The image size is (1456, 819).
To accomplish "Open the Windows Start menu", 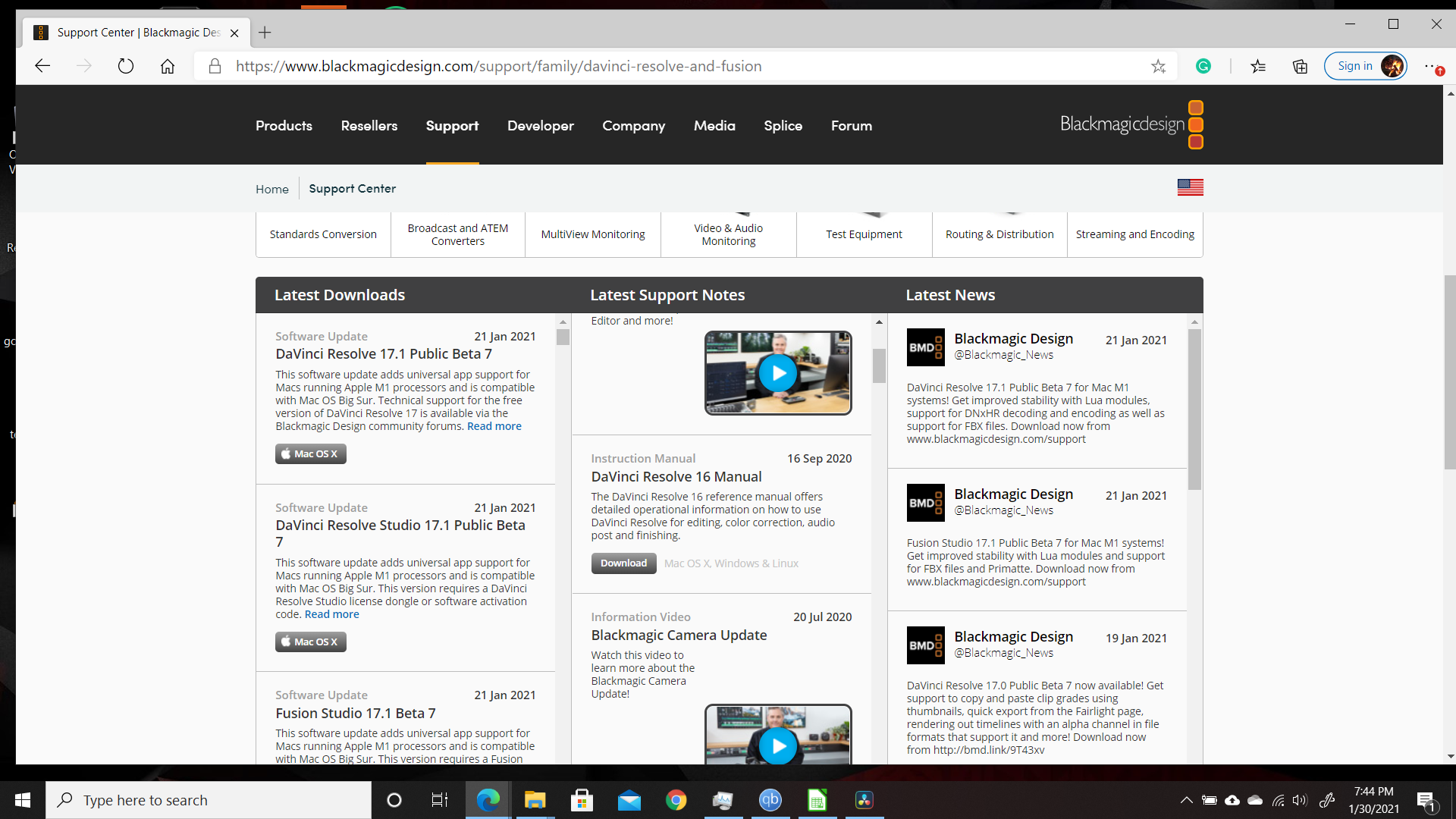I will click(x=23, y=800).
